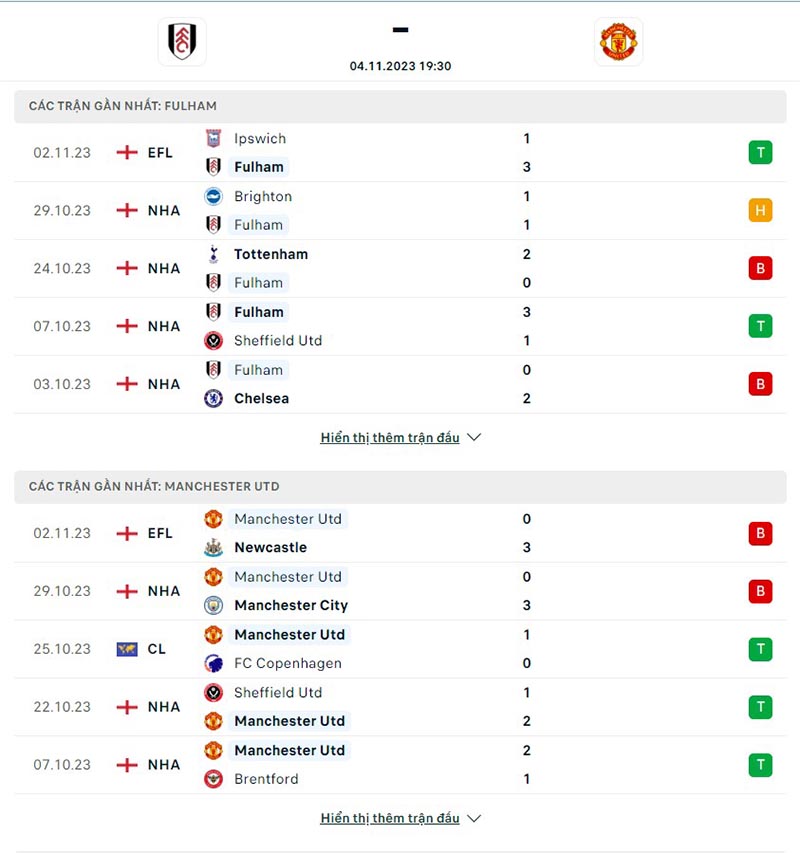Toggle the yellow H badge for Brighton draw

tap(760, 210)
